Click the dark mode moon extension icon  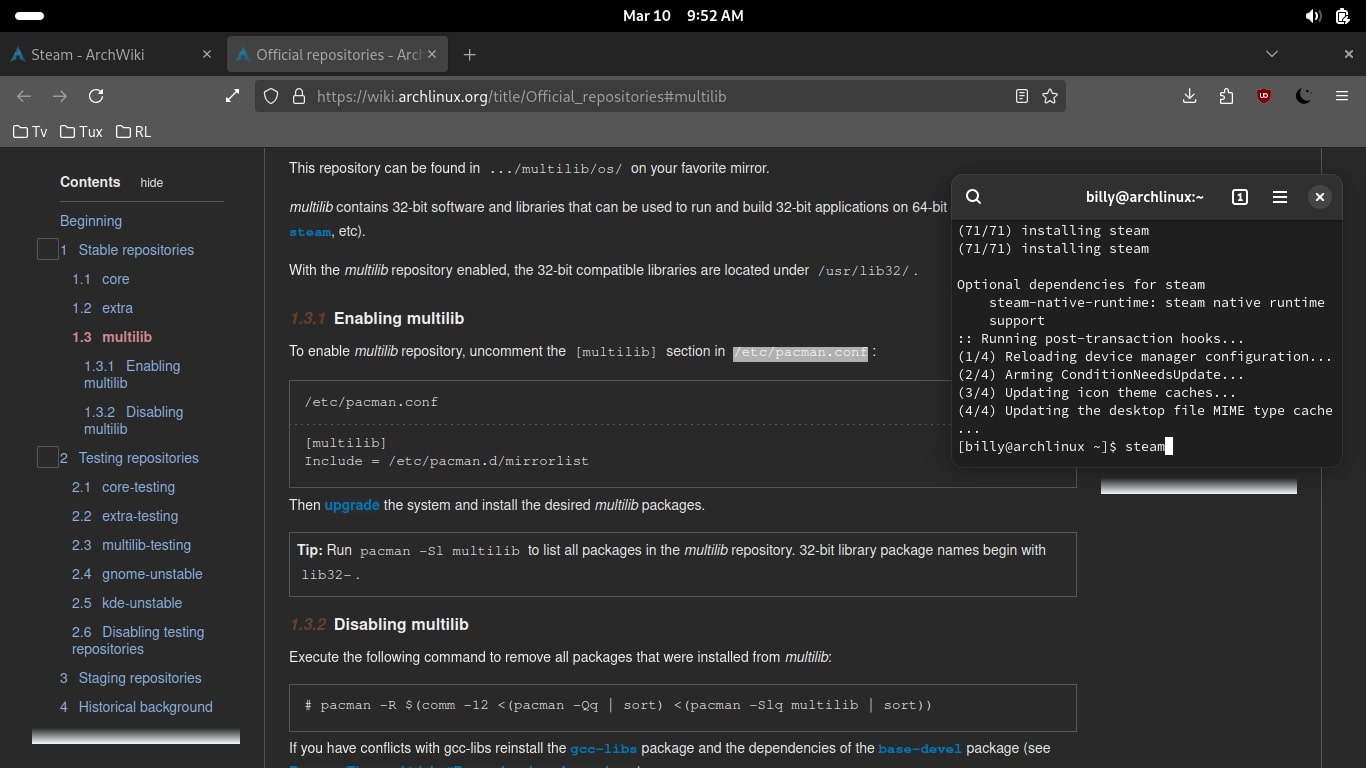click(x=1303, y=96)
